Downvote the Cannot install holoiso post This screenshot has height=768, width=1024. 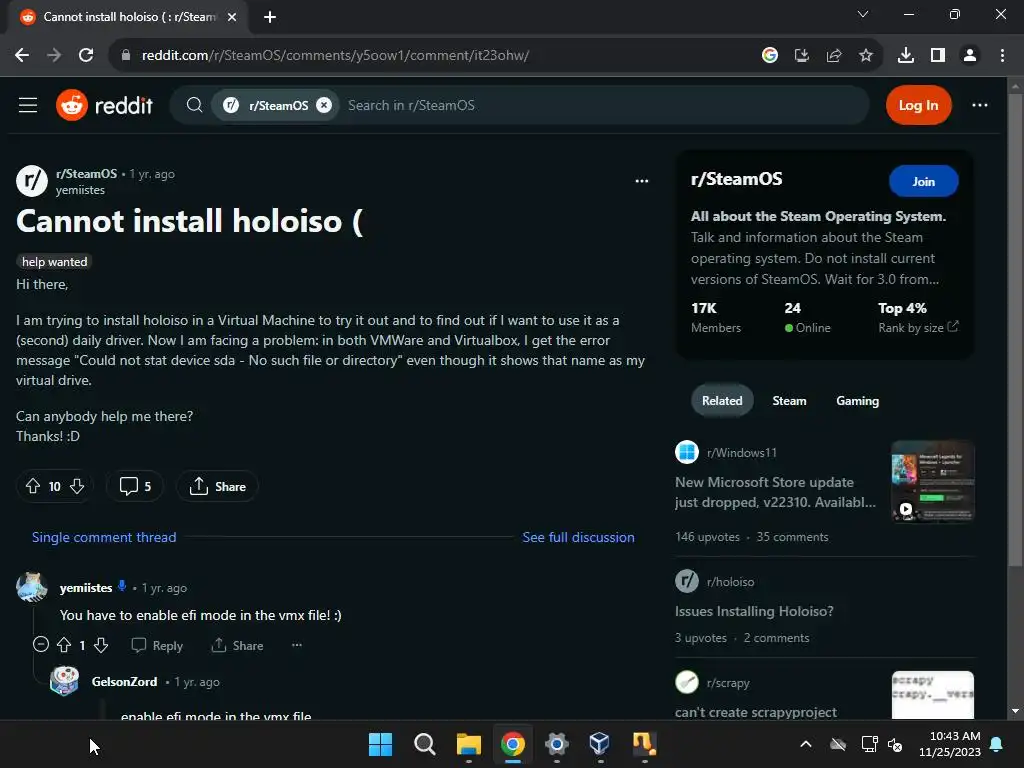[77, 487]
